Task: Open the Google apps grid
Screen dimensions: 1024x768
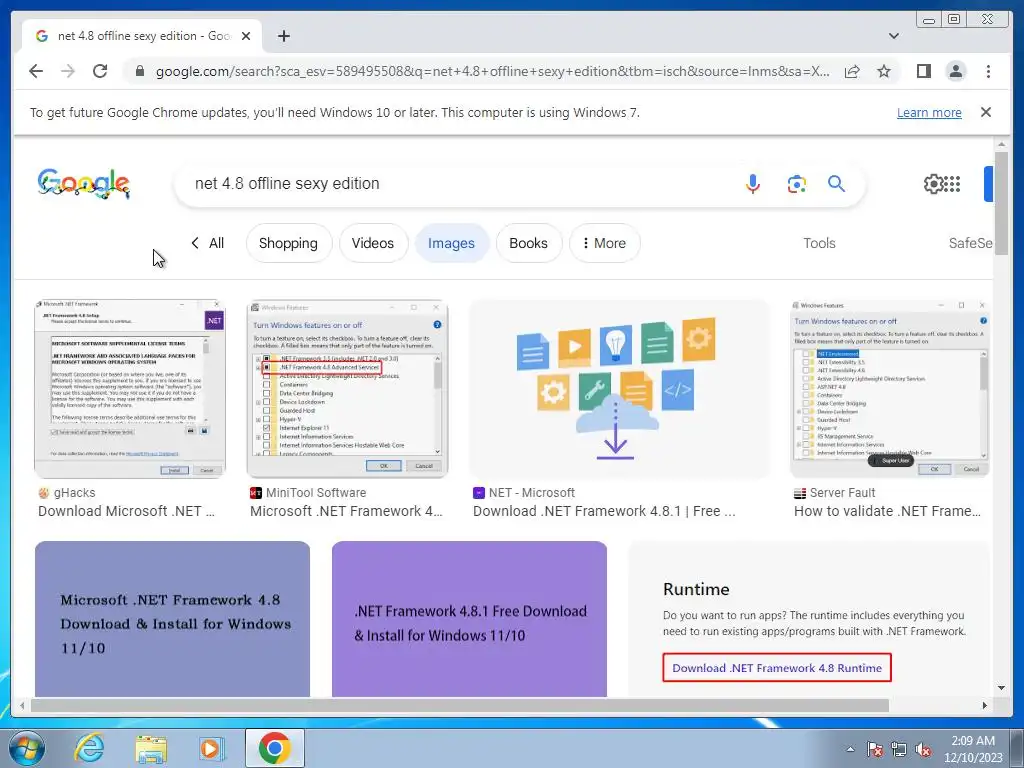Action: (x=952, y=184)
